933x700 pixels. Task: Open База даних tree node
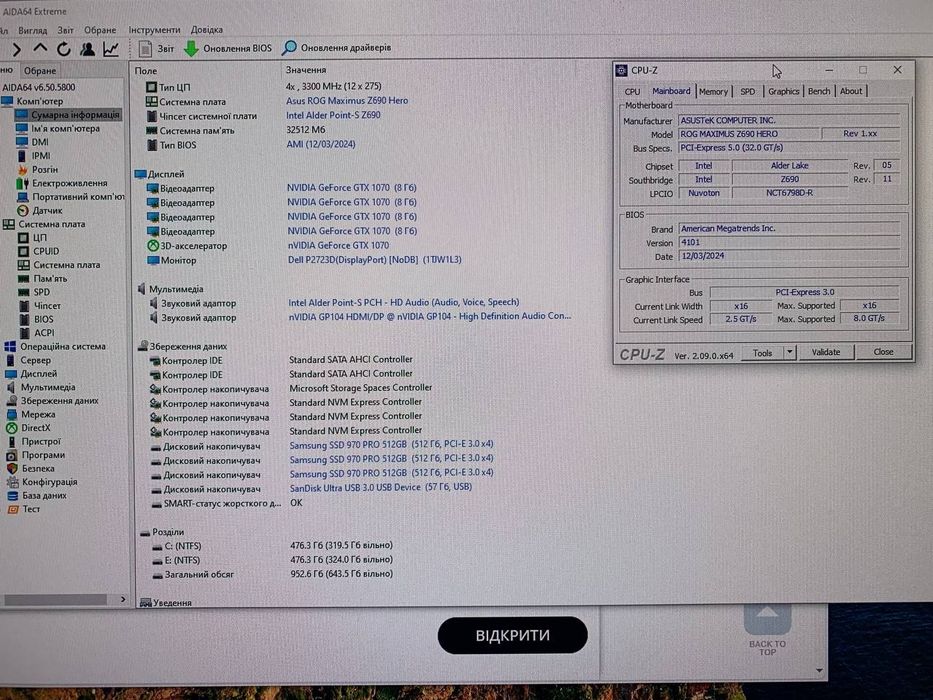[36, 495]
